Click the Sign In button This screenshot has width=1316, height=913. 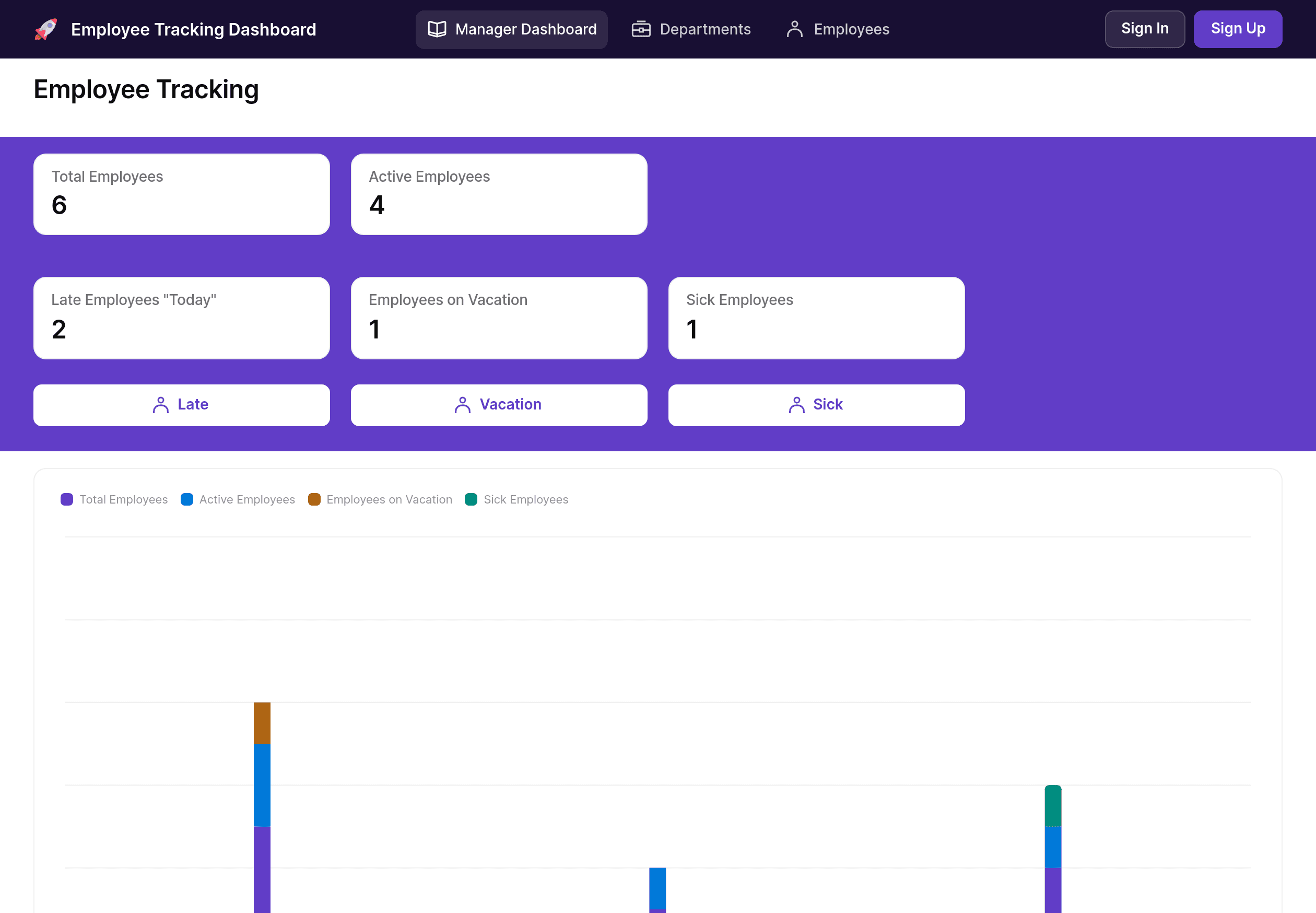pos(1145,29)
